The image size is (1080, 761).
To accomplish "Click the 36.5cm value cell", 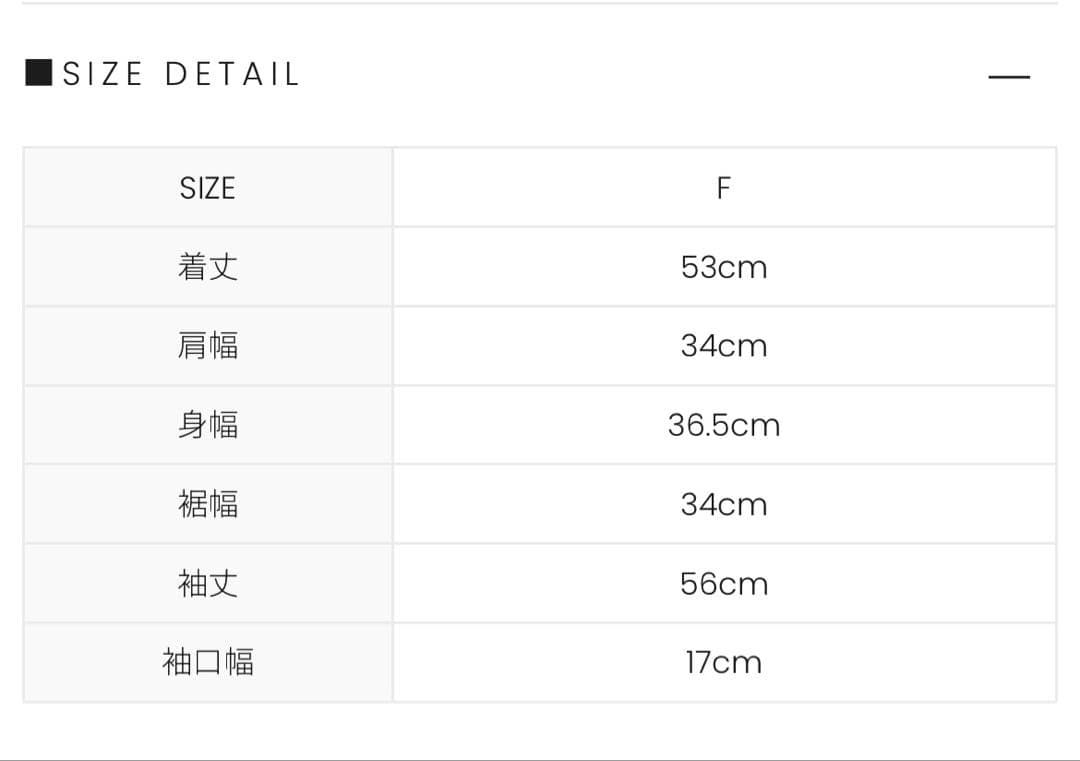I will pyautogui.click(x=724, y=425).
